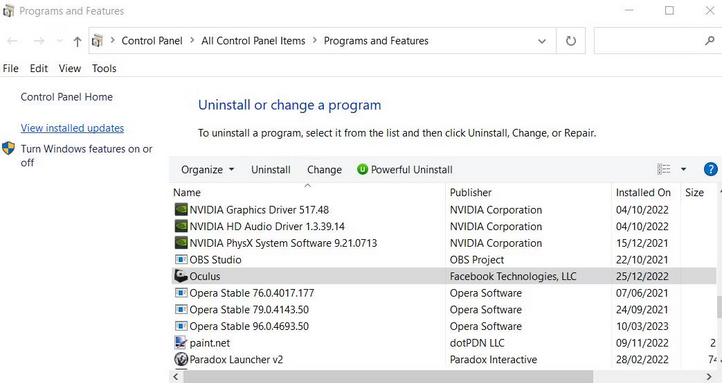Open the View menu
The image size is (722, 383).
point(70,69)
